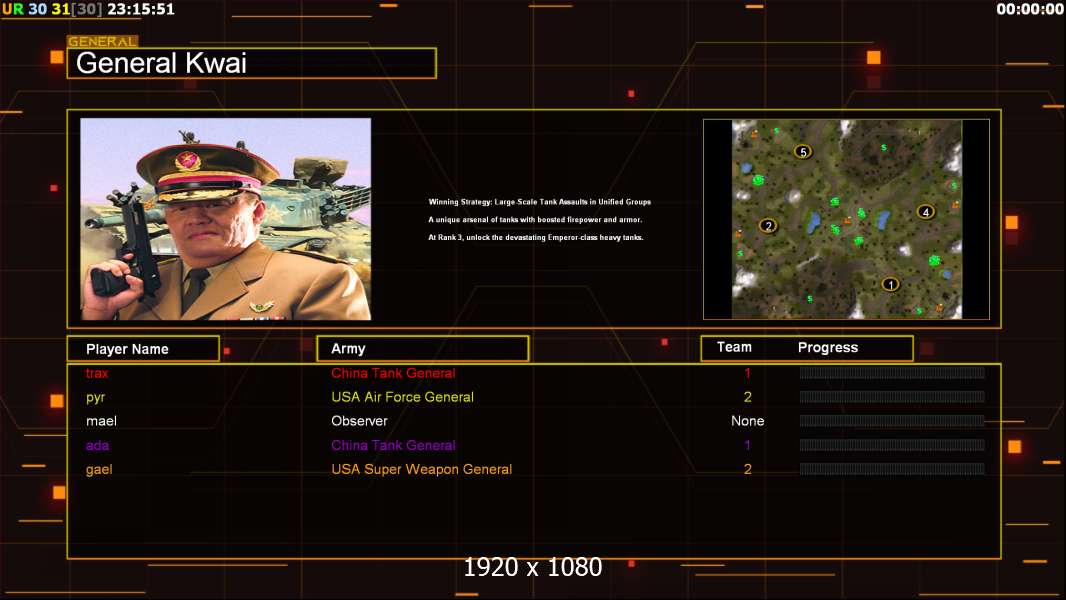Image resolution: width=1066 pixels, height=600 pixels.
Task: Click the 23:15:51 clock readout
Action: pyautogui.click(x=141, y=9)
